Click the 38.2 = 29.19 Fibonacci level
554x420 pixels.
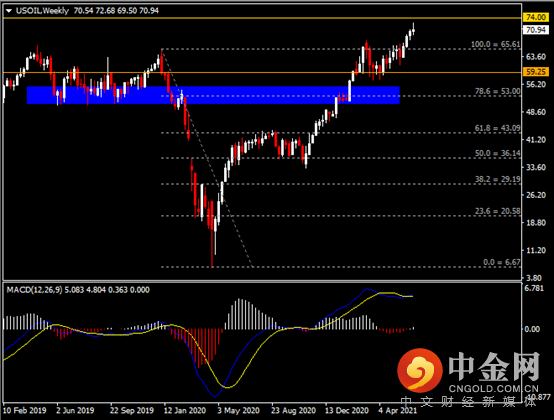pyautogui.click(x=497, y=179)
